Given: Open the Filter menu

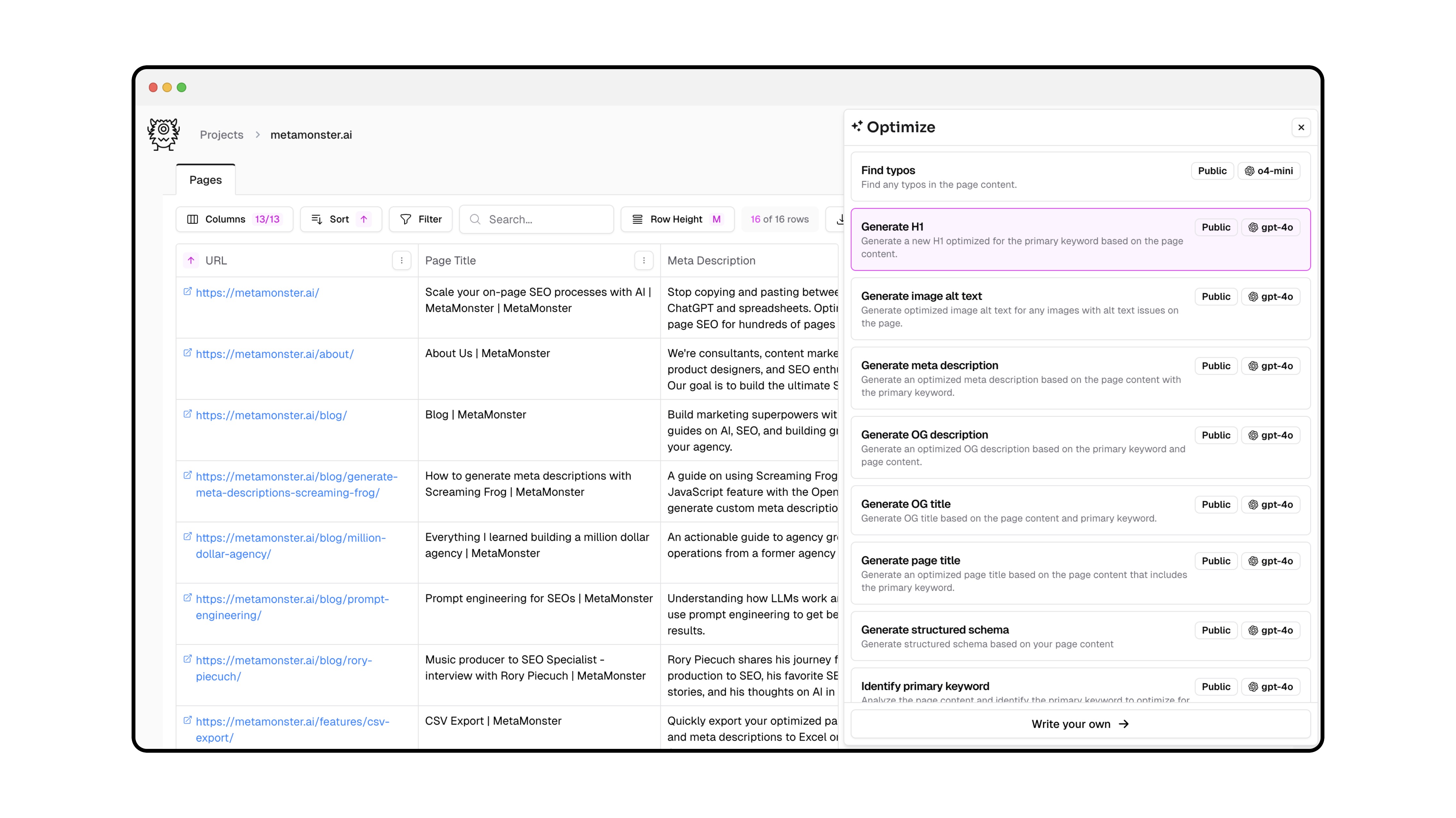Looking at the screenshot, I should 421,219.
